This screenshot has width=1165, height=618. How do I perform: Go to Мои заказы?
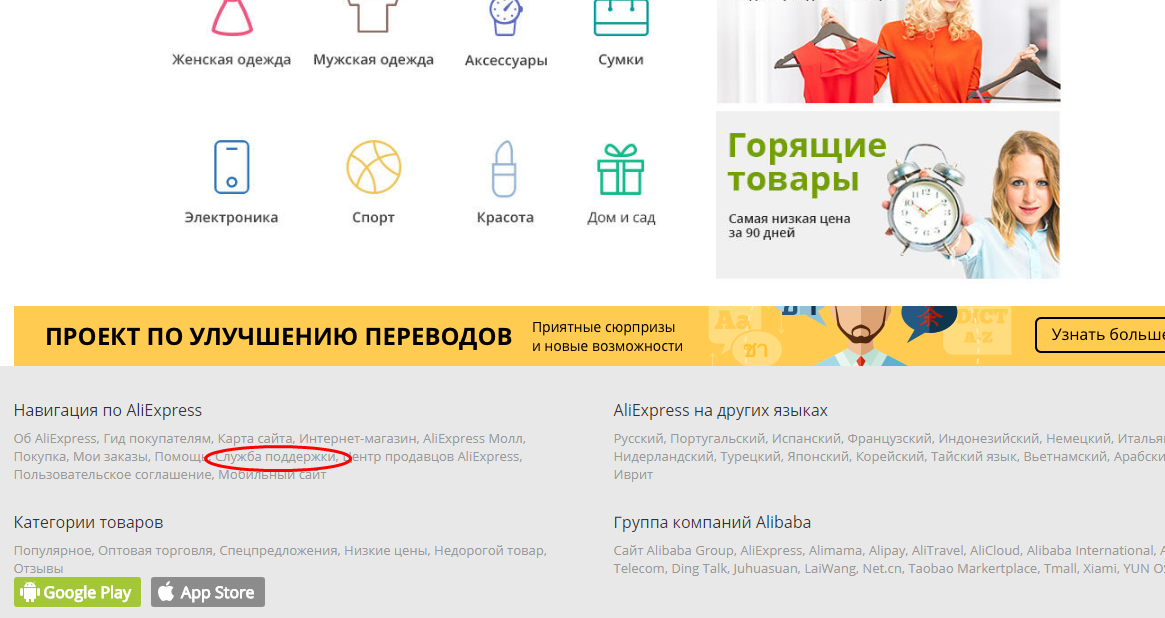110,456
